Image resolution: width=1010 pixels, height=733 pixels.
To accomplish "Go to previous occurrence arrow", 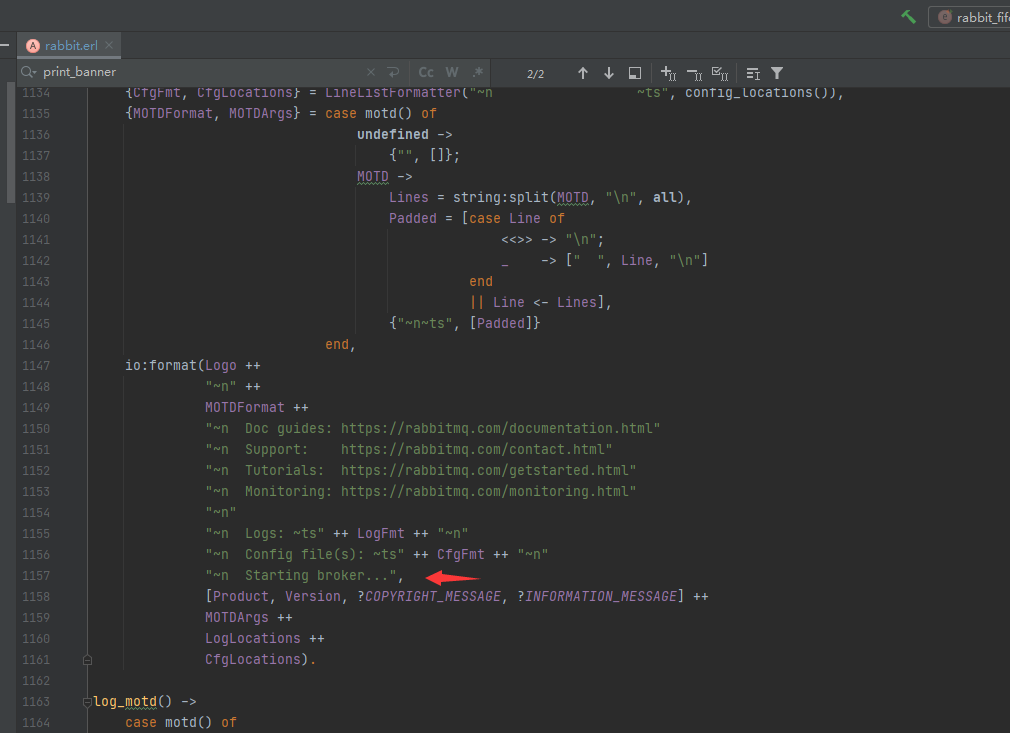I will point(582,73).
